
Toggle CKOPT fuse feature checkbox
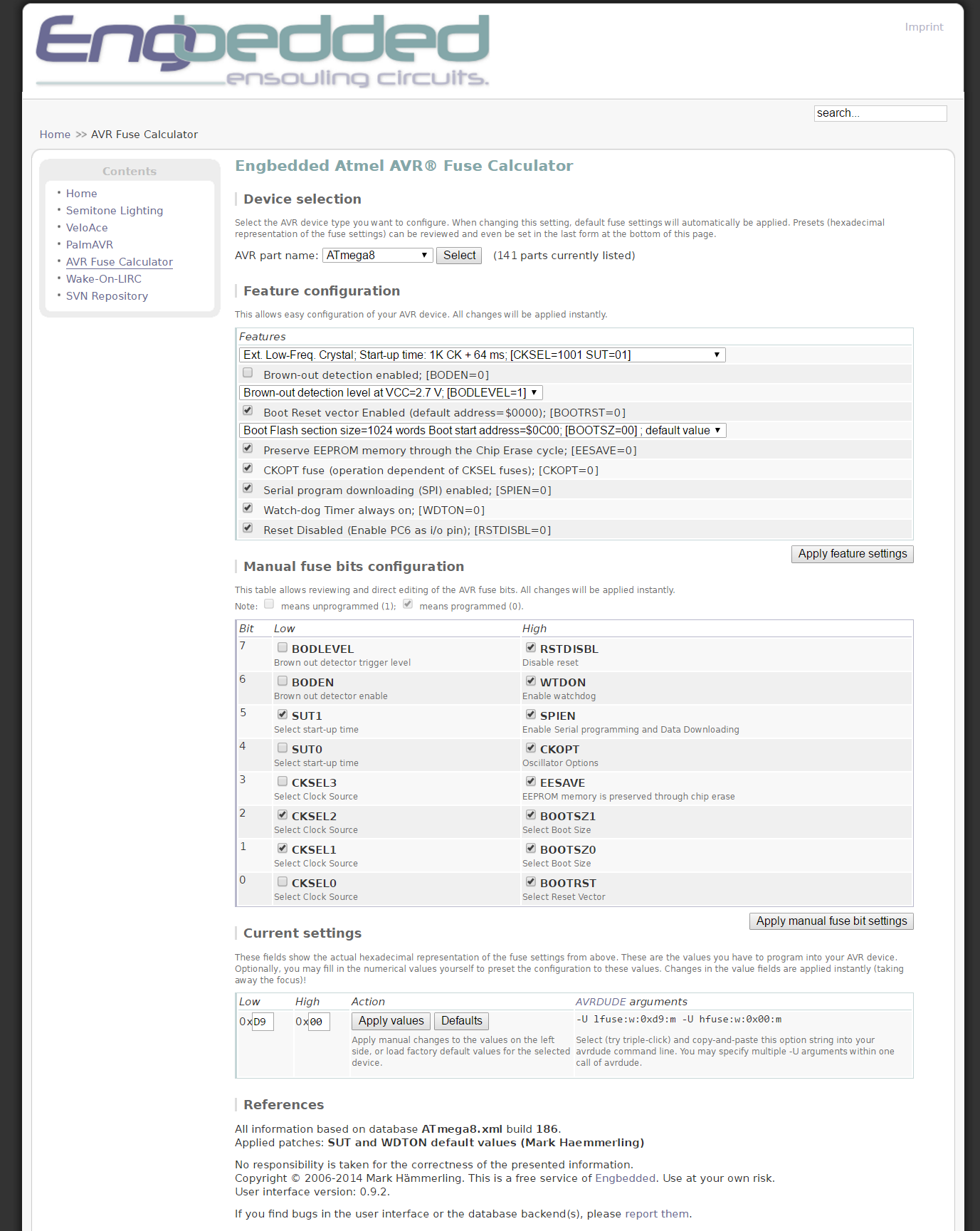pos(248,468)
